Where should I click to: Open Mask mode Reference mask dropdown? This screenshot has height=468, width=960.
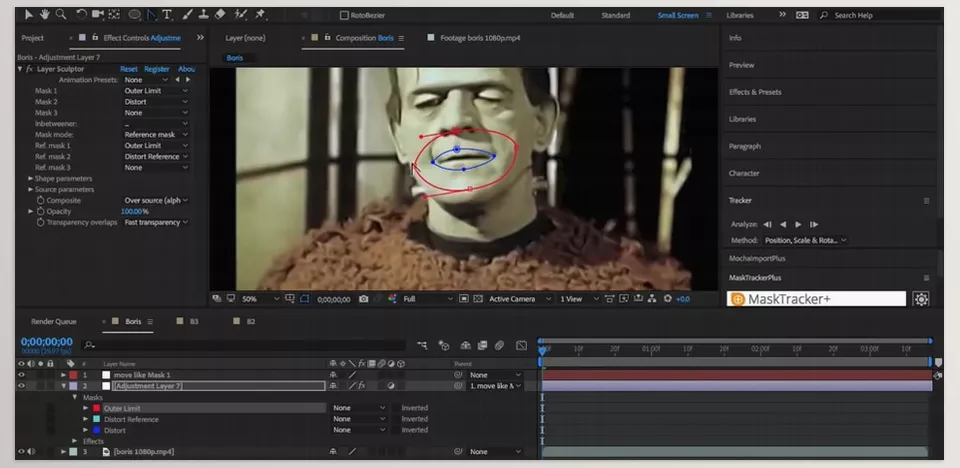[156, 135]
